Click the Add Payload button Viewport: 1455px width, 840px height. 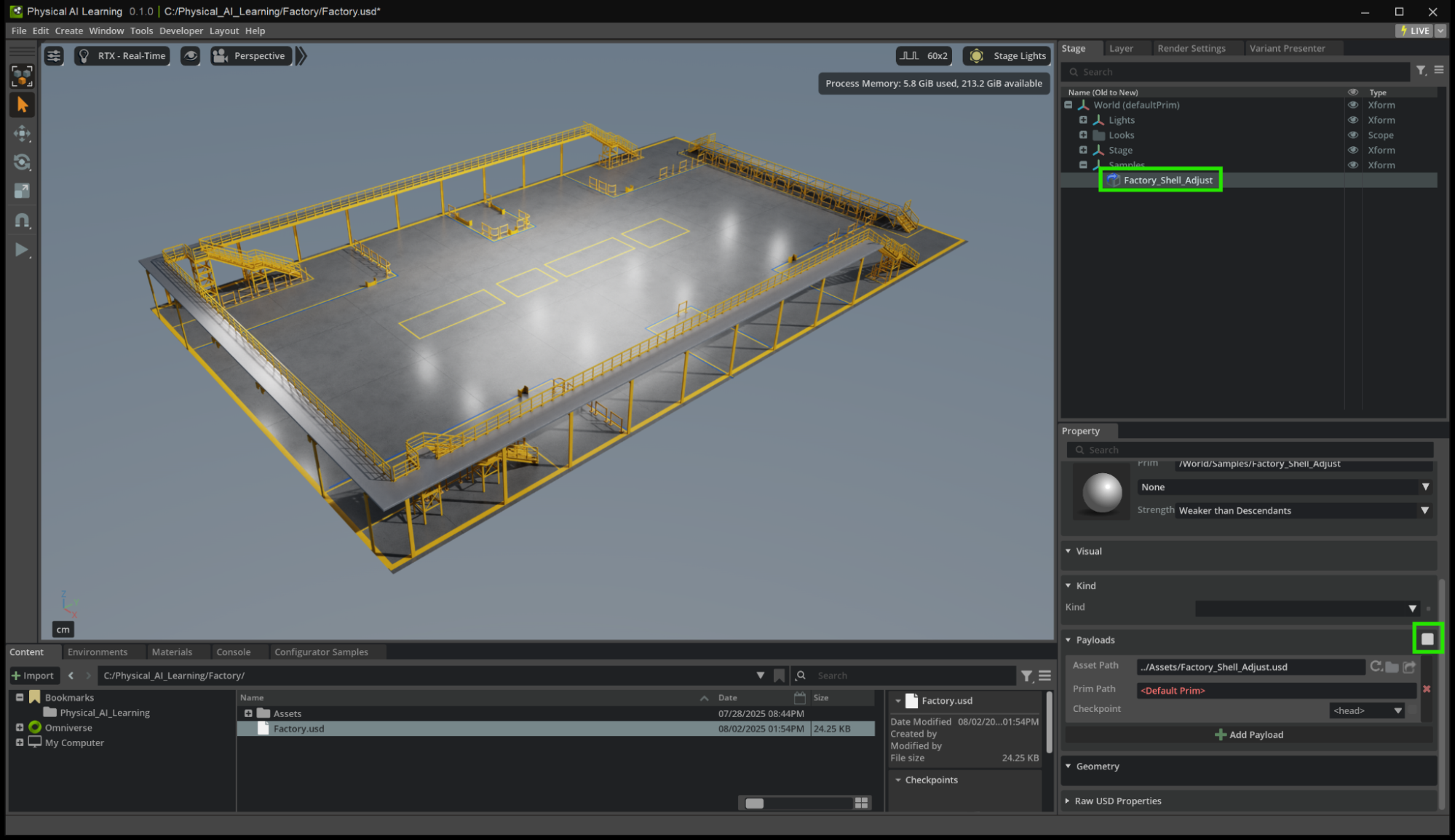tap(1249, 734)
